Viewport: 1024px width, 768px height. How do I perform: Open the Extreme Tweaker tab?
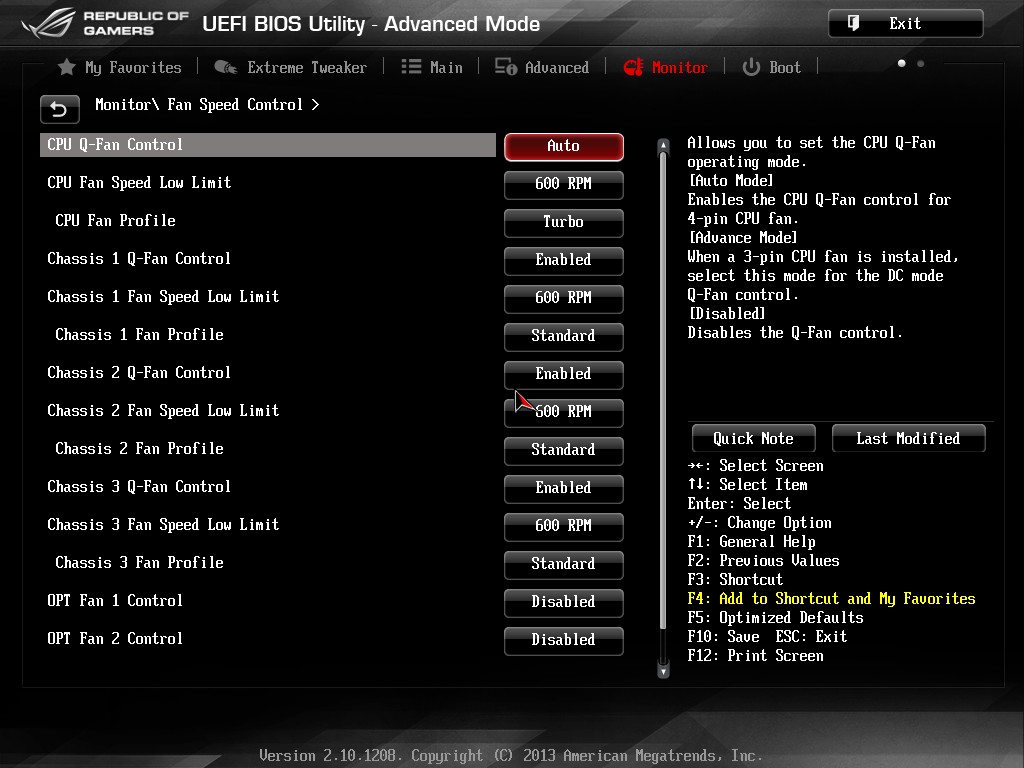[291, 67]
